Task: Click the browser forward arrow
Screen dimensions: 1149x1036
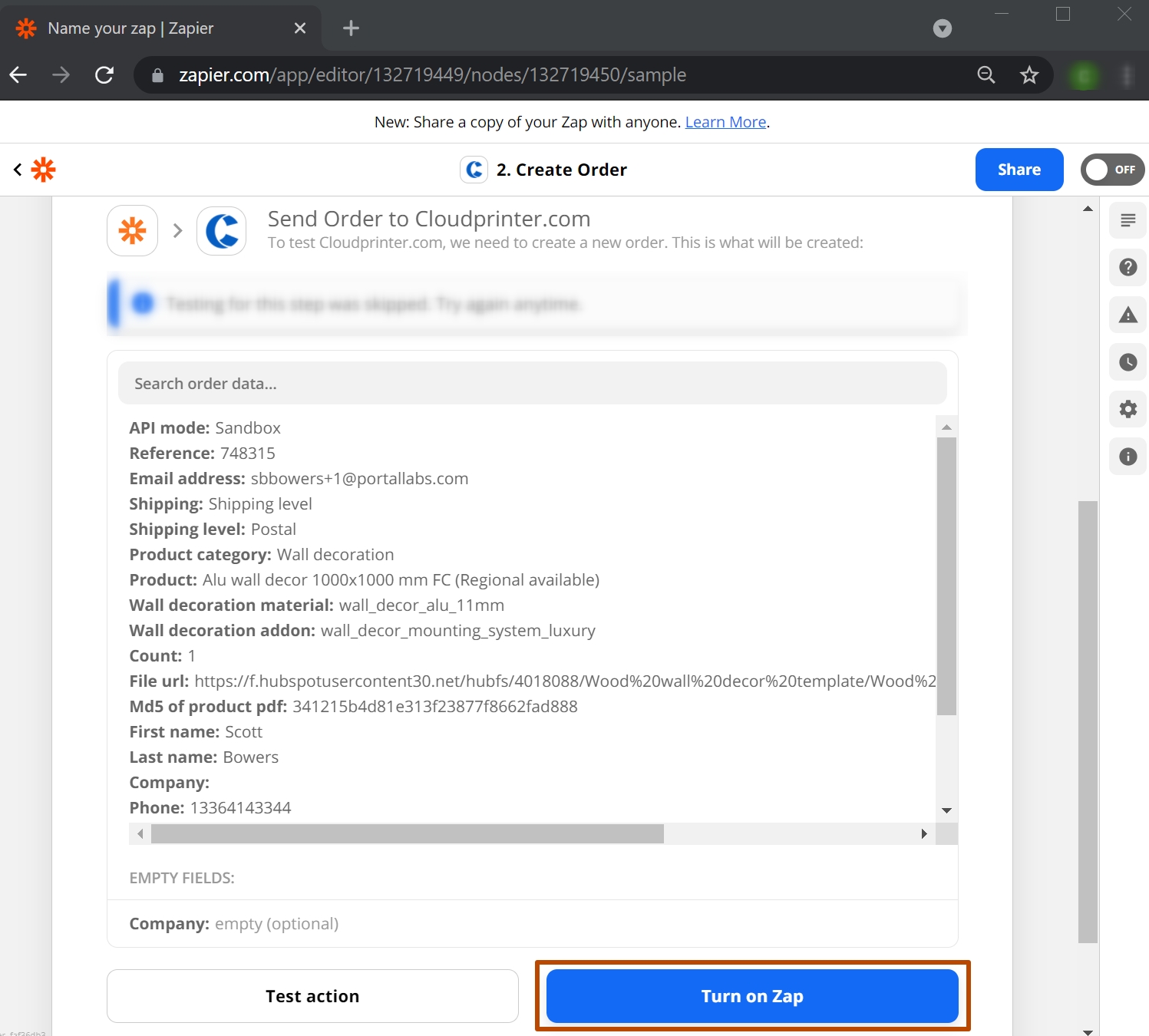Action: click(x=61, y=74)
